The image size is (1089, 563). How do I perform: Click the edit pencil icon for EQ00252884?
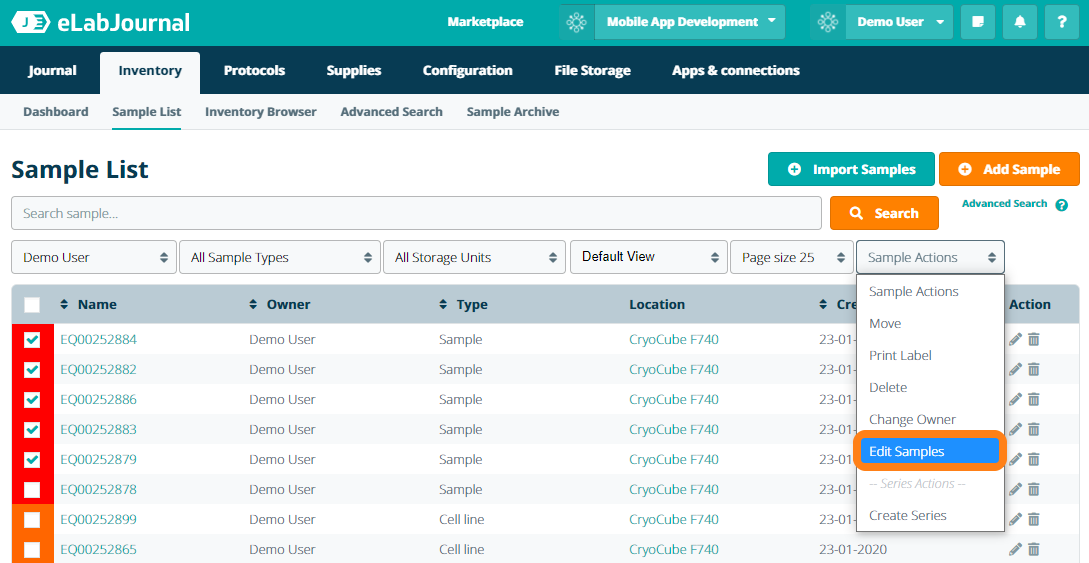tap(1015, 340)
